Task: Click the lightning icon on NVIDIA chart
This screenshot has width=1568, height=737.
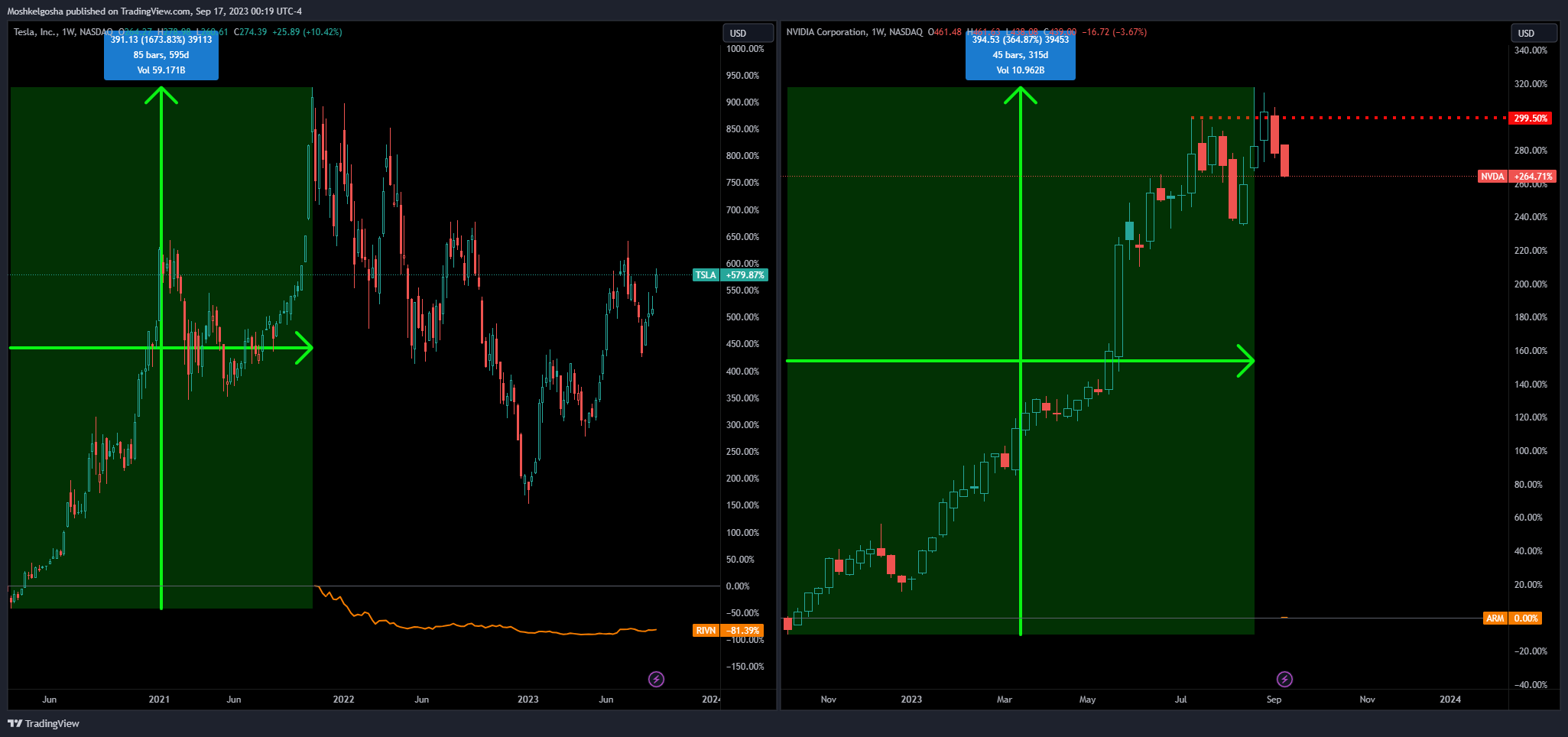Action: tap(1284, 679)
